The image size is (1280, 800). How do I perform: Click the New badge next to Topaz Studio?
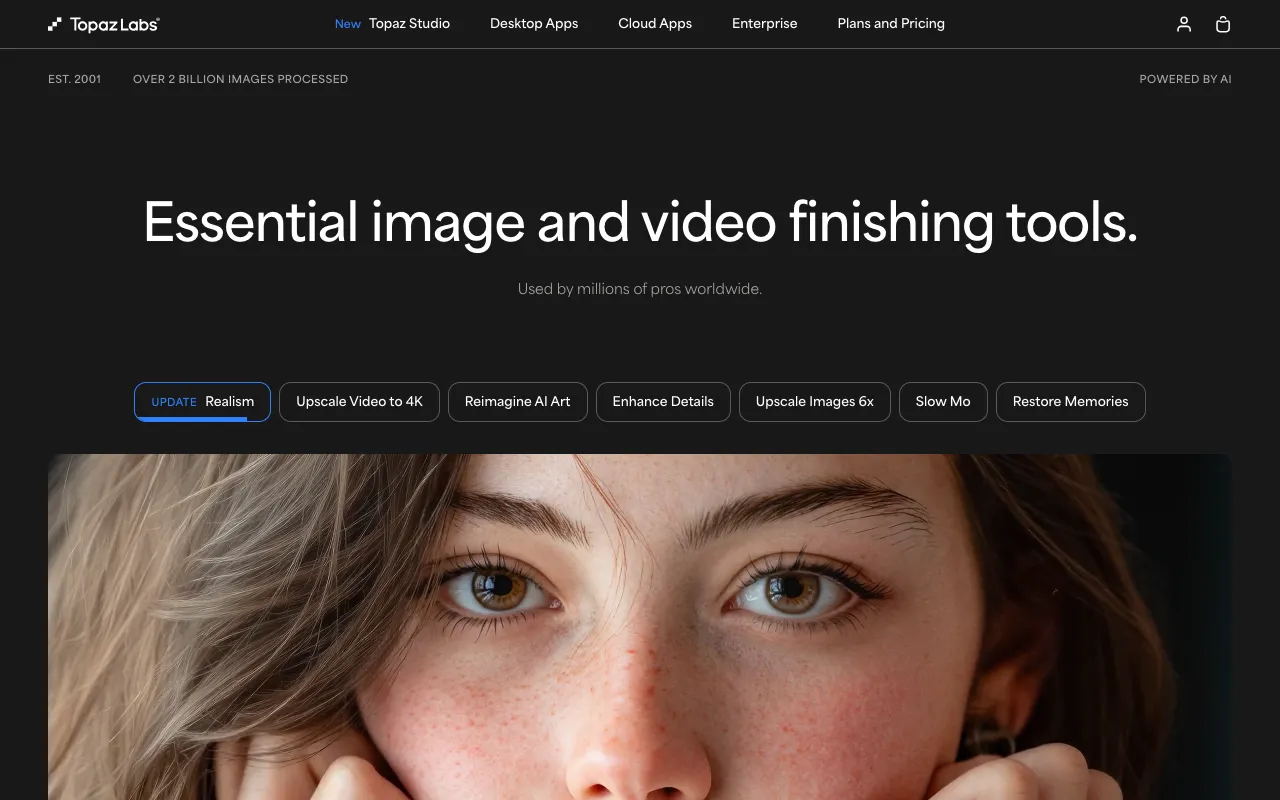tap(347, 23)
